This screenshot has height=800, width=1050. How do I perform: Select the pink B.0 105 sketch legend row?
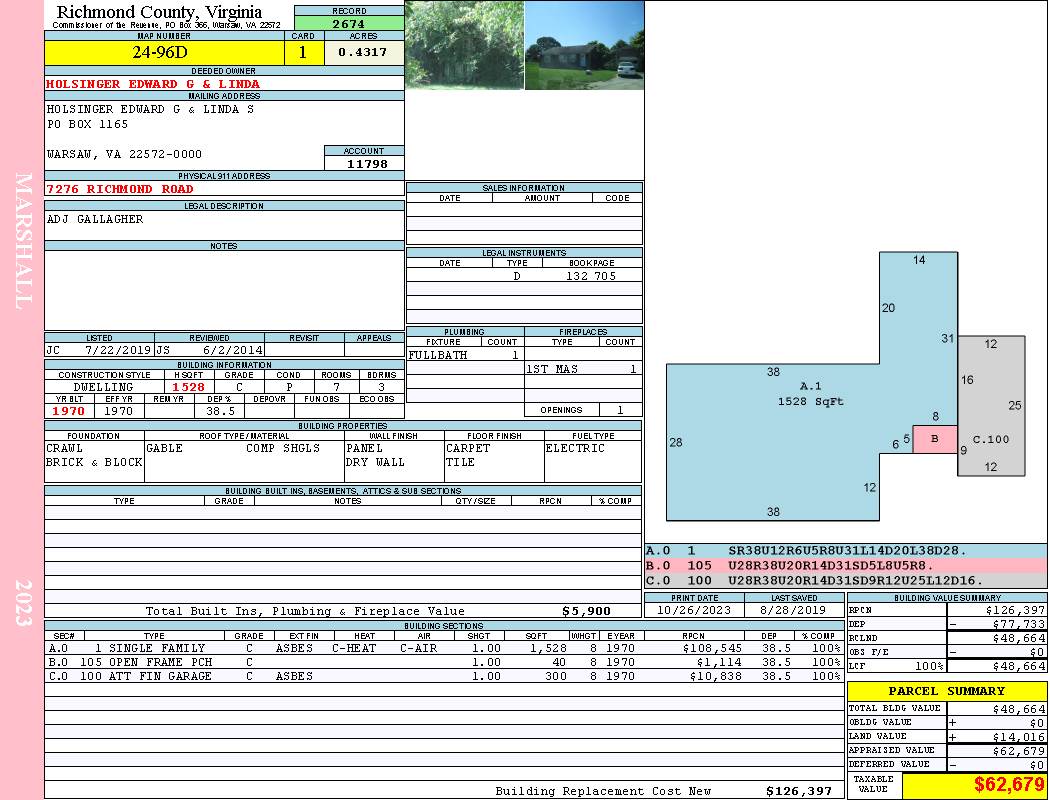[845, 565]
